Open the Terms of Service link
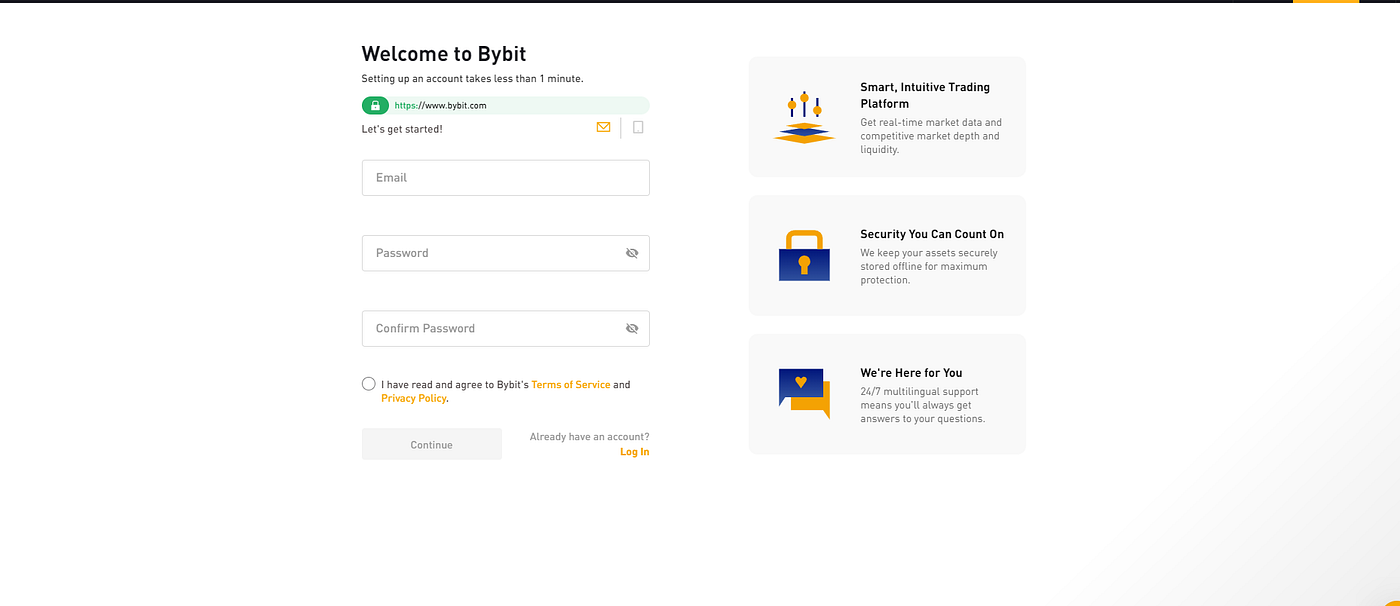This screenshot has width=1400, height=606. tap(570, 384)
